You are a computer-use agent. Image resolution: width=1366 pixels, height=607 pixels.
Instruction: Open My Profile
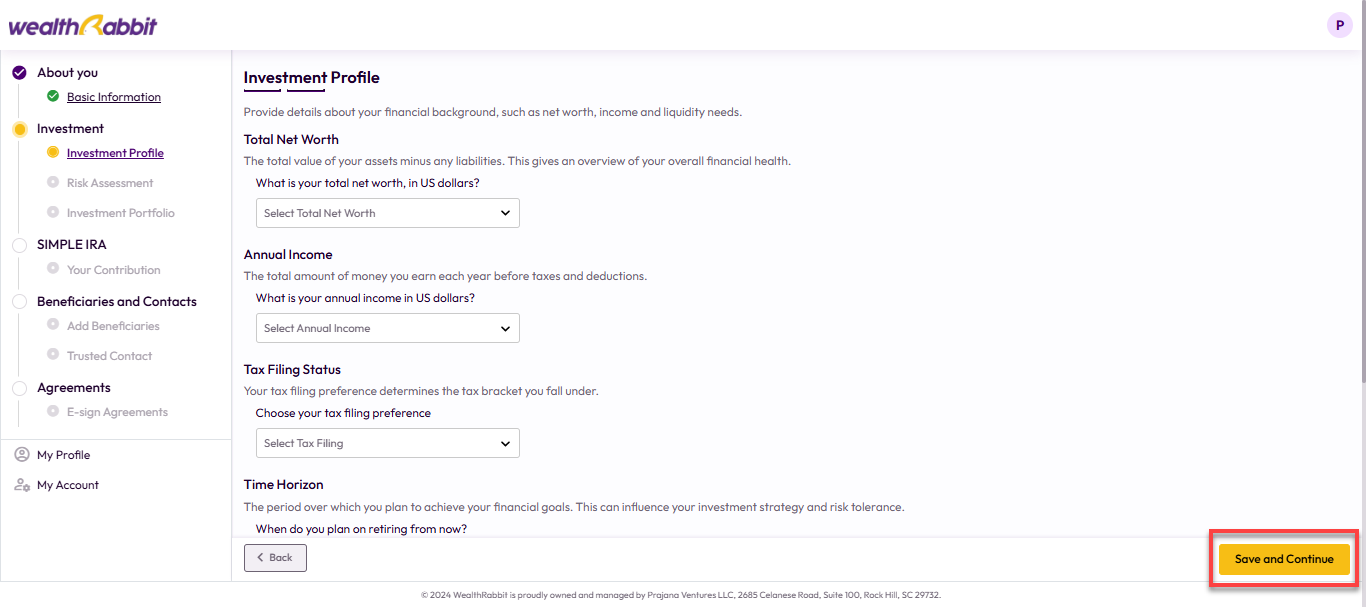point(63,455)
